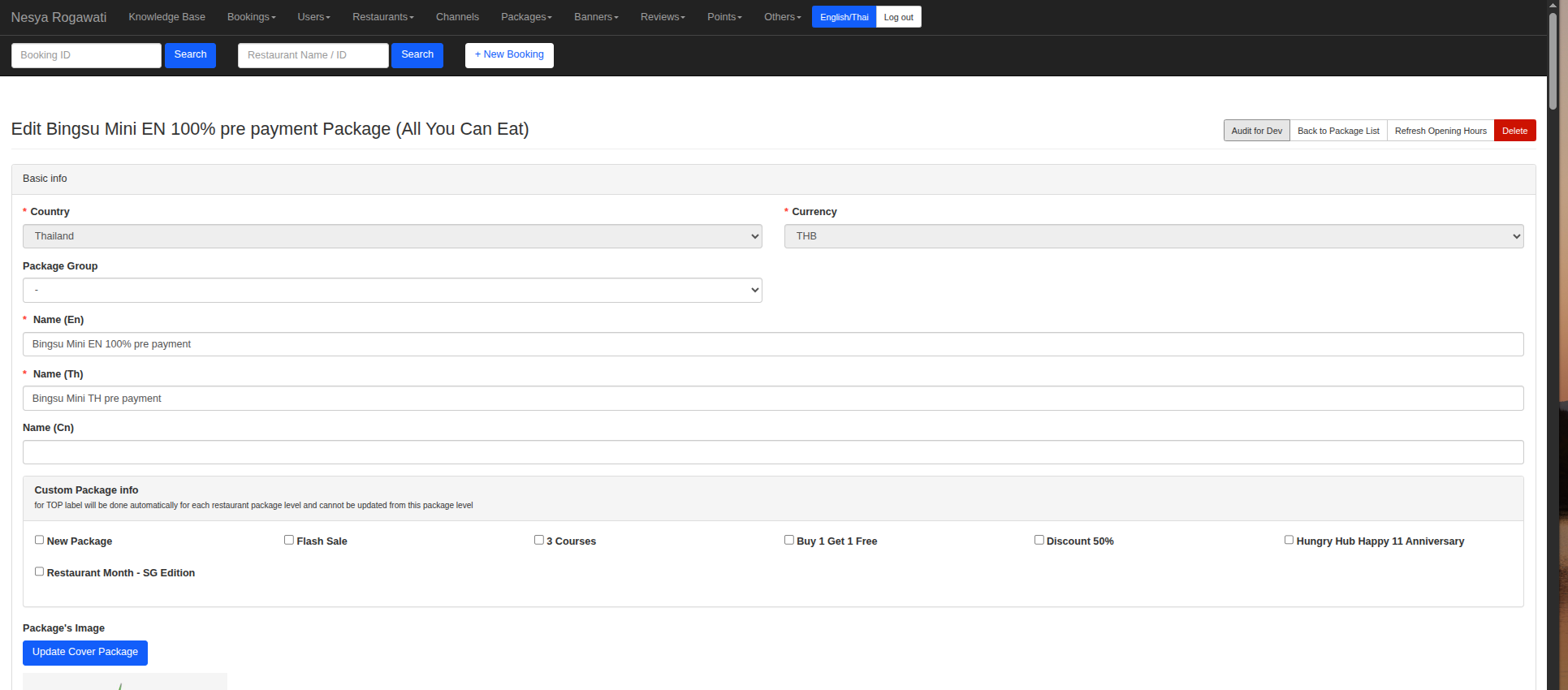Expand the Currency dropdown showing THB

[1153, 236]
